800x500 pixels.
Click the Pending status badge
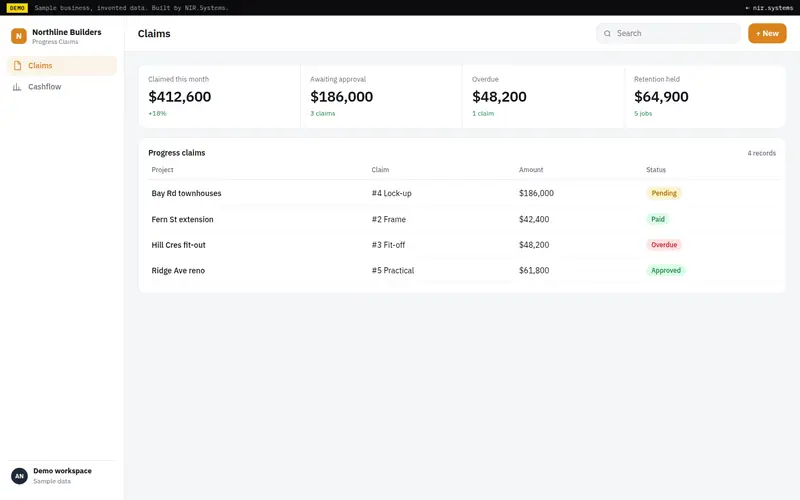[664, 193]
